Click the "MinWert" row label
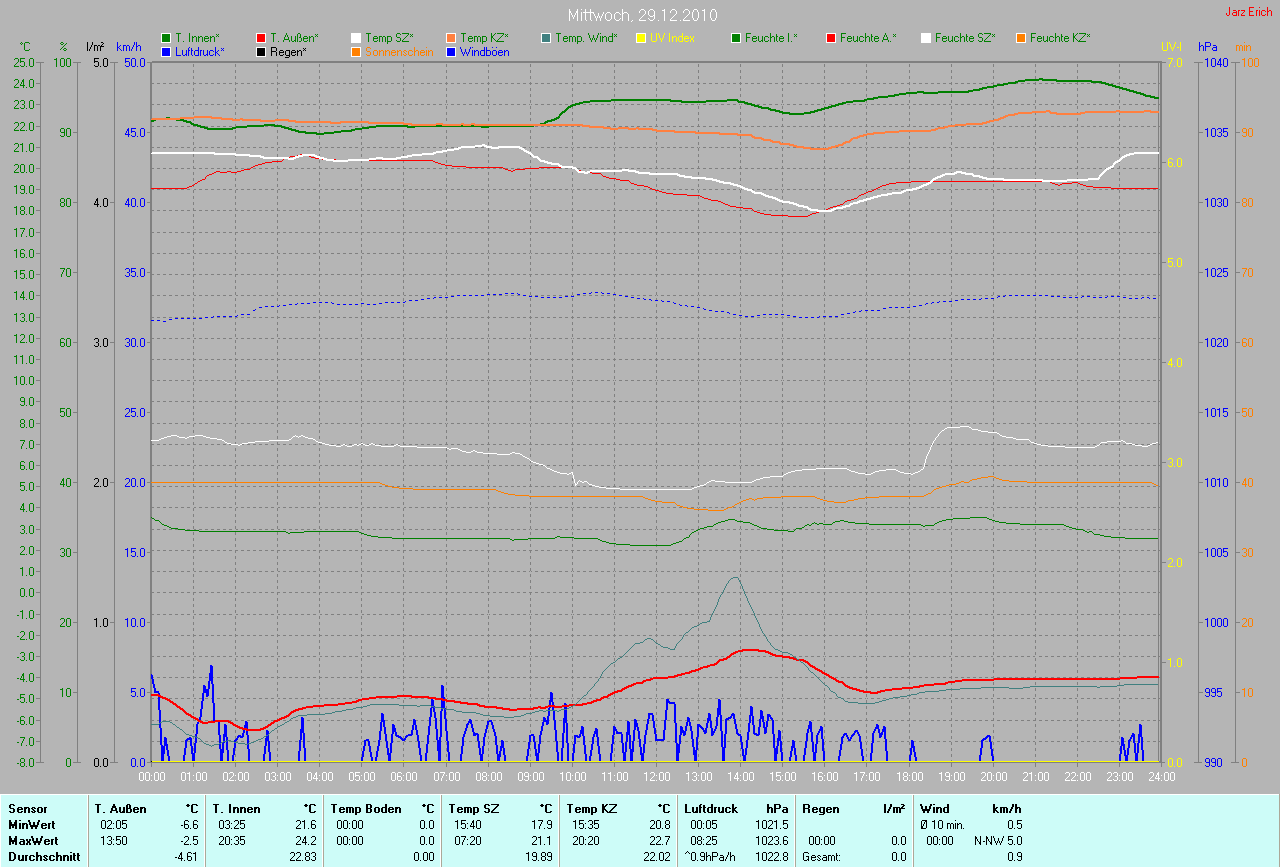Image resolution: width=1280 pixels, height=867 pixels. point(31,825)
